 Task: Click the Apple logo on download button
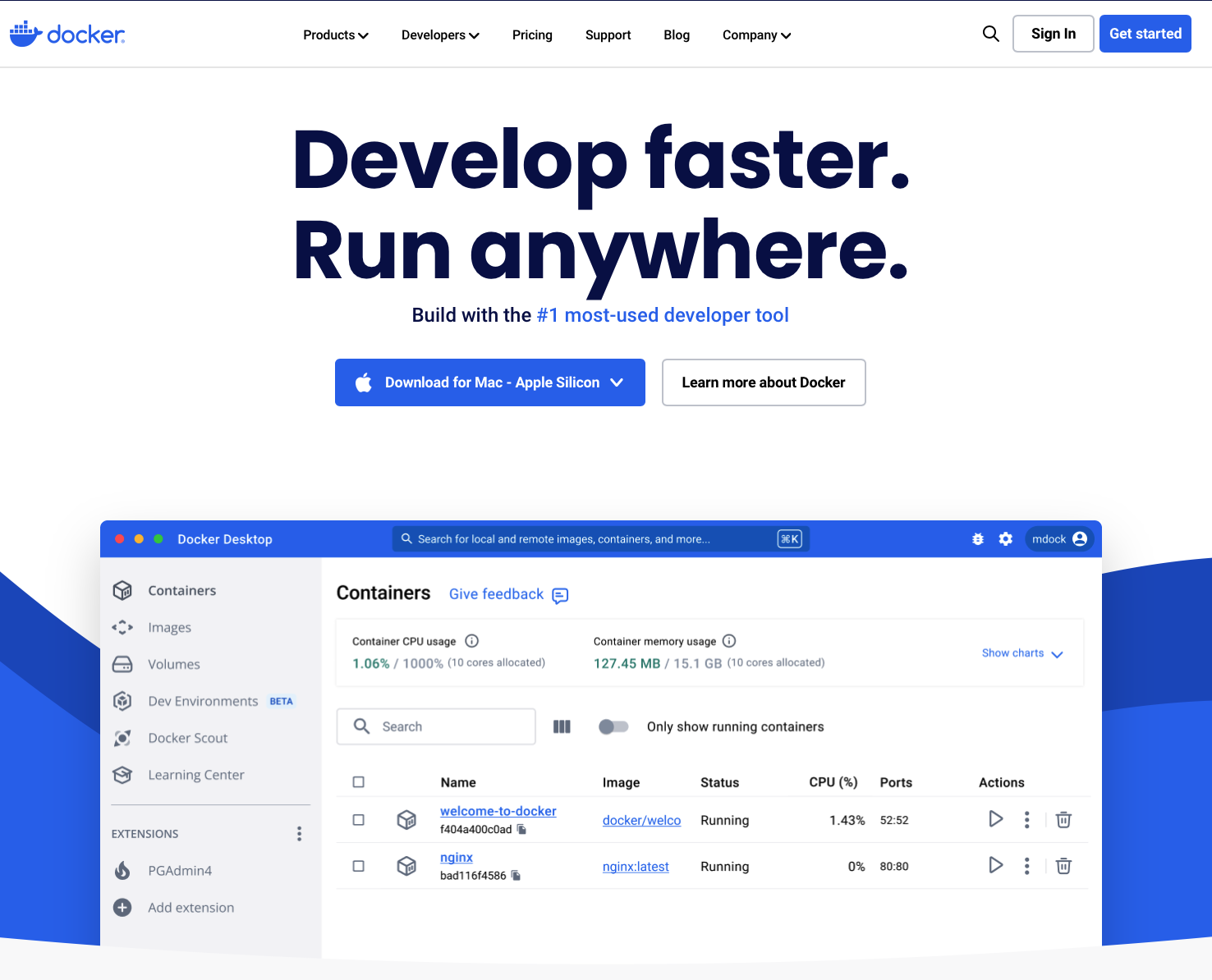pyautogui.click(x=364, y=382)
